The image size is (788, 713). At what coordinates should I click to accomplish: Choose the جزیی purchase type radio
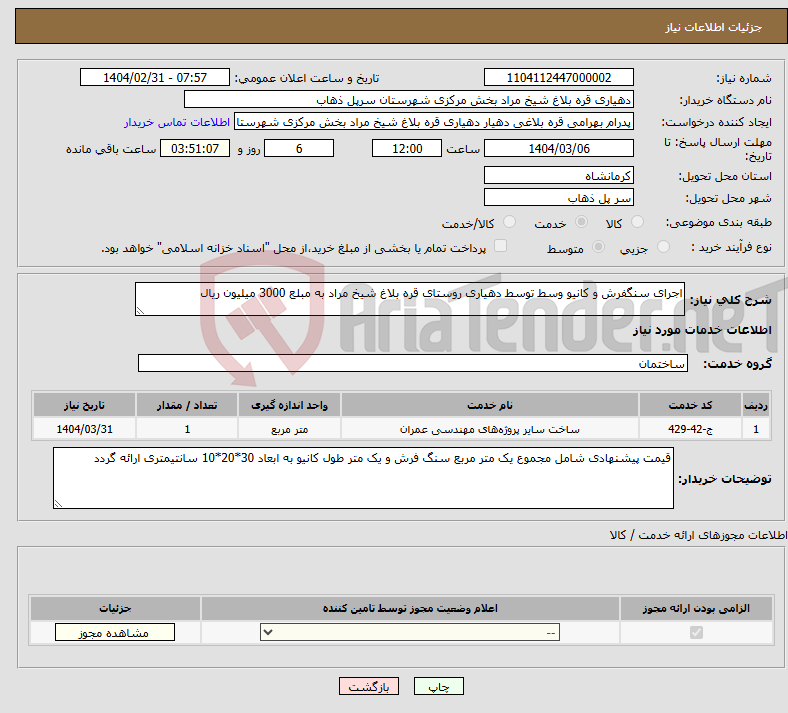click(663, 247)
